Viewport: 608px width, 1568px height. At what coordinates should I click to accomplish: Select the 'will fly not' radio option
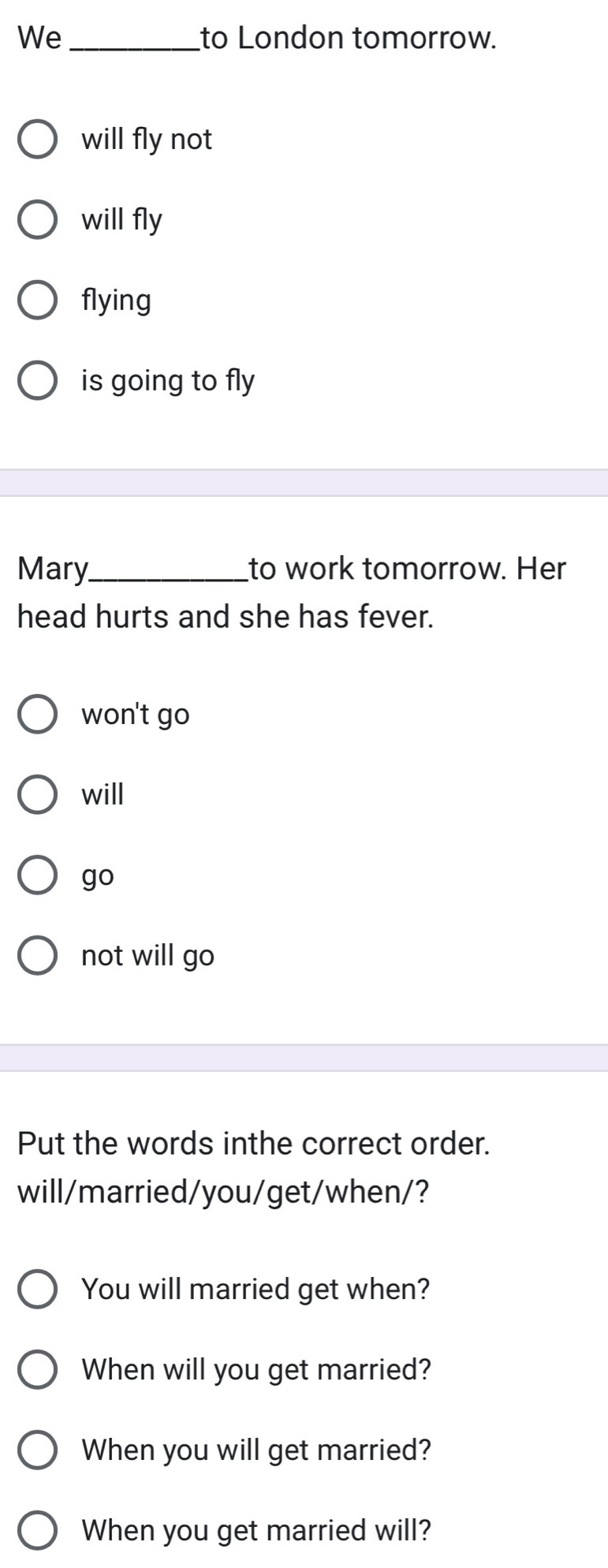tap(37, 140)
